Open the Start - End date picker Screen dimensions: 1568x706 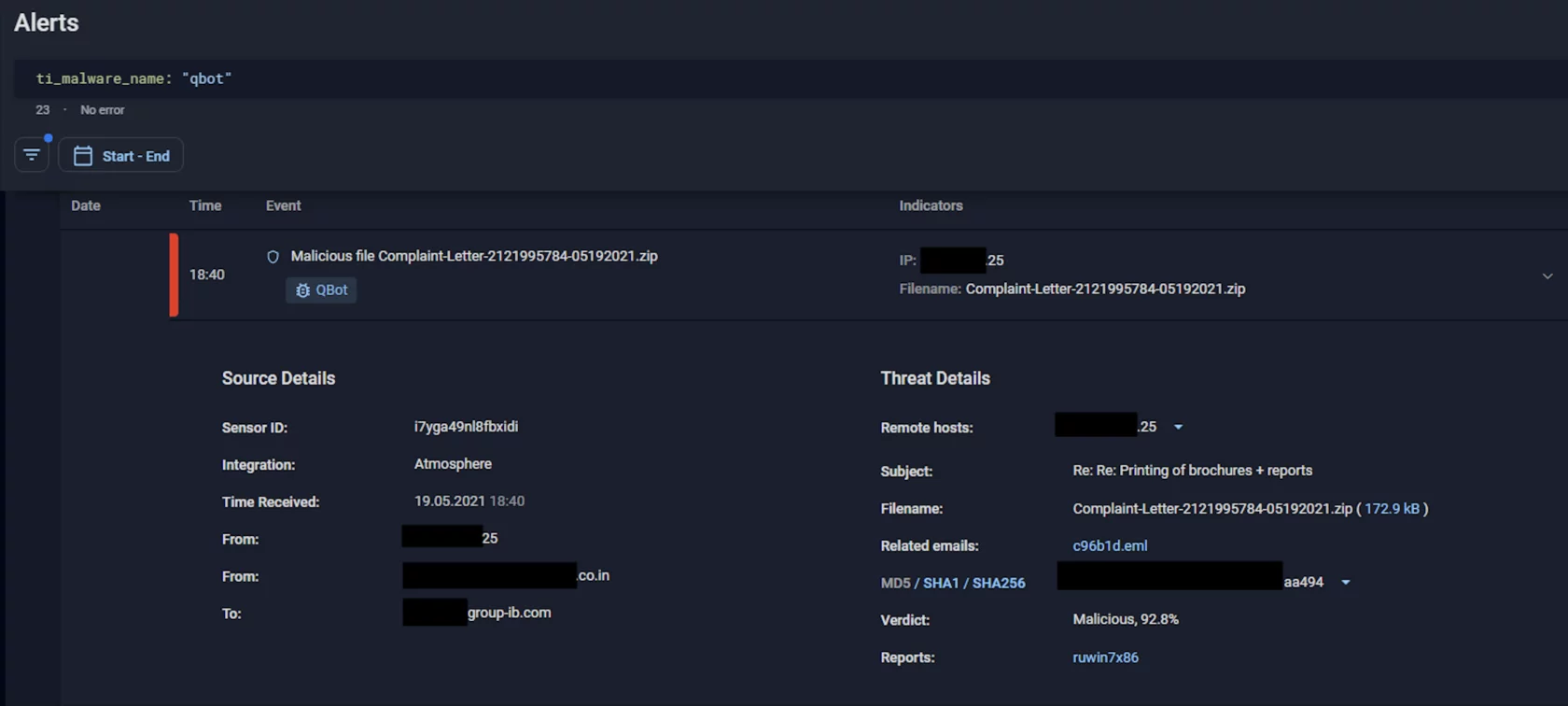(121, 155)
